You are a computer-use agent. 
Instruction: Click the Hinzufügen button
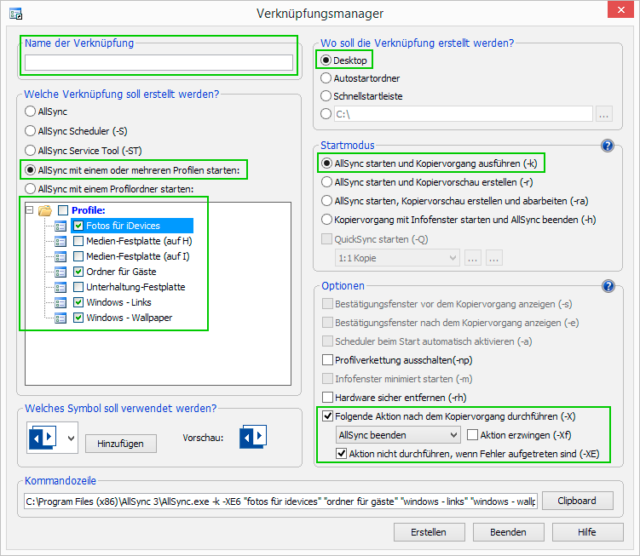coord(120,444)
